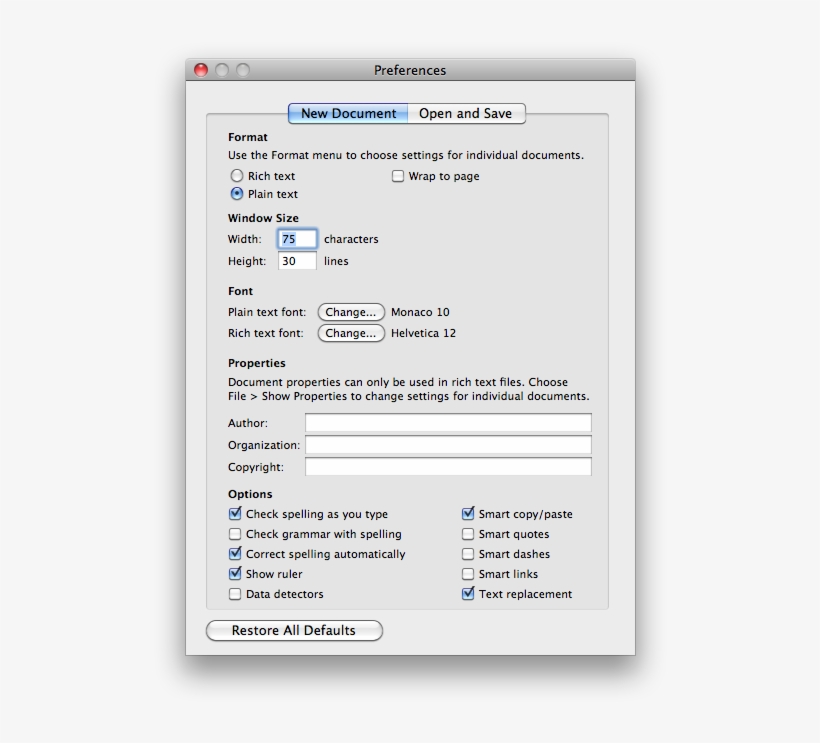Screen dimensions: 820x743
Task: Disable Correct spelling automatically
Action: (235, 553)
